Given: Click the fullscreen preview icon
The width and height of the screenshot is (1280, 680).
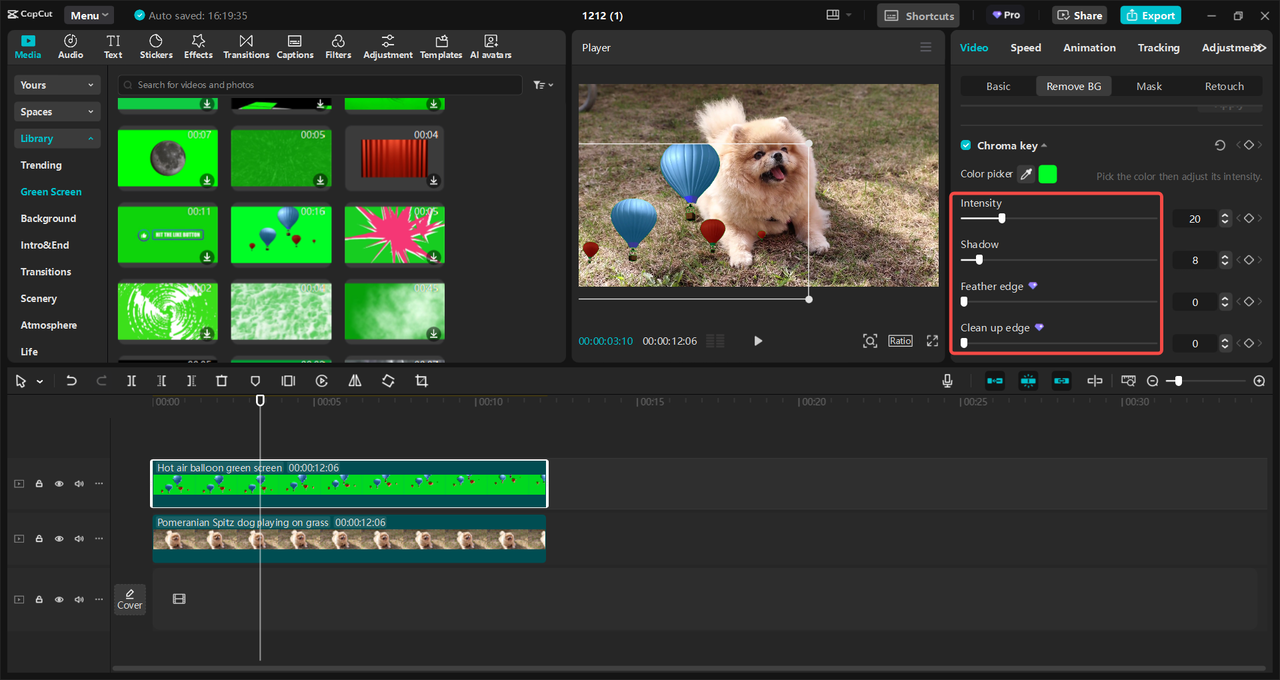Looking at the screenshot, I should pyautogui.click(x=932, y=341).
